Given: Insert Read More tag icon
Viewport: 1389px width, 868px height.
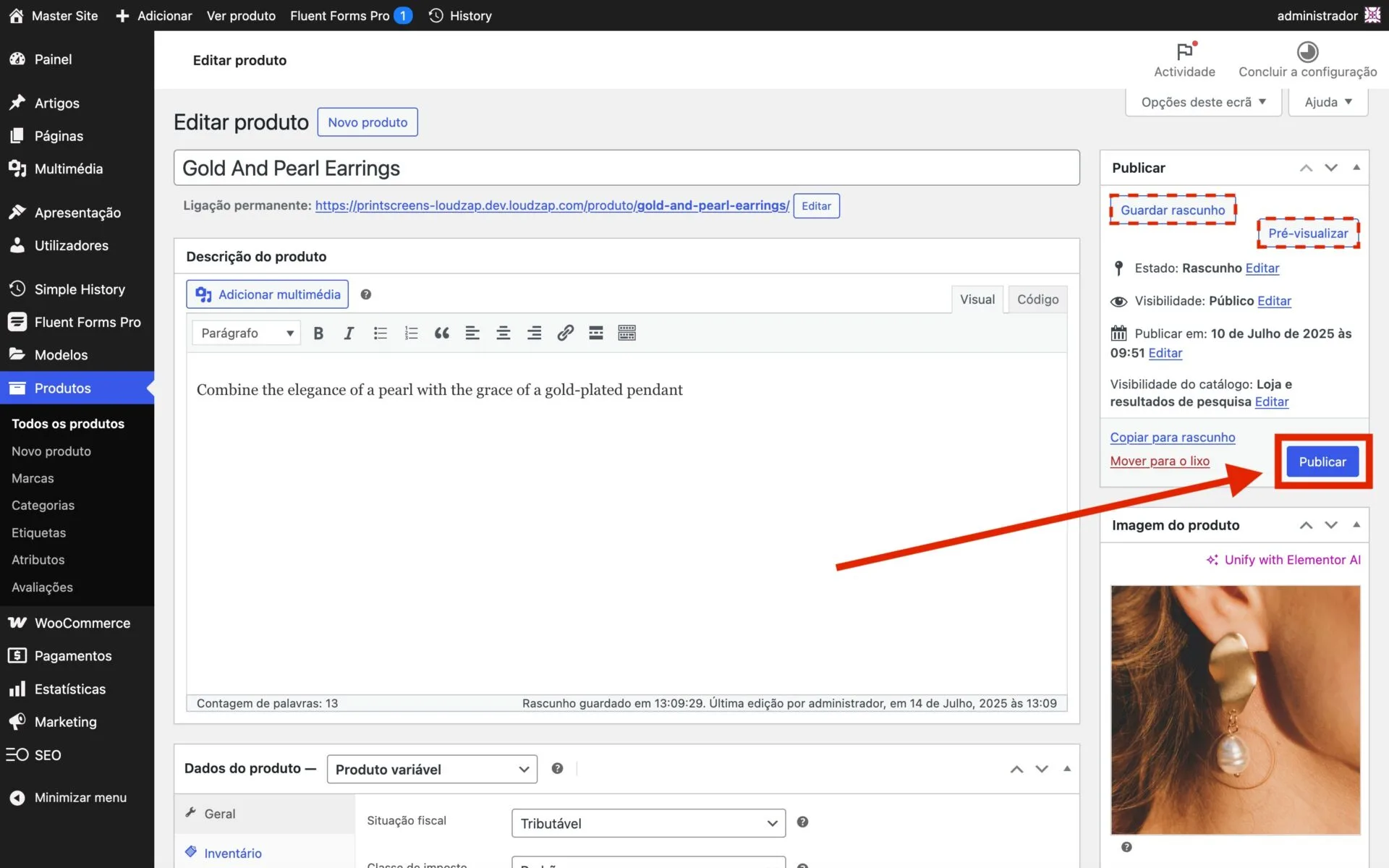Looking at the screenshot, I should [596, 333].
